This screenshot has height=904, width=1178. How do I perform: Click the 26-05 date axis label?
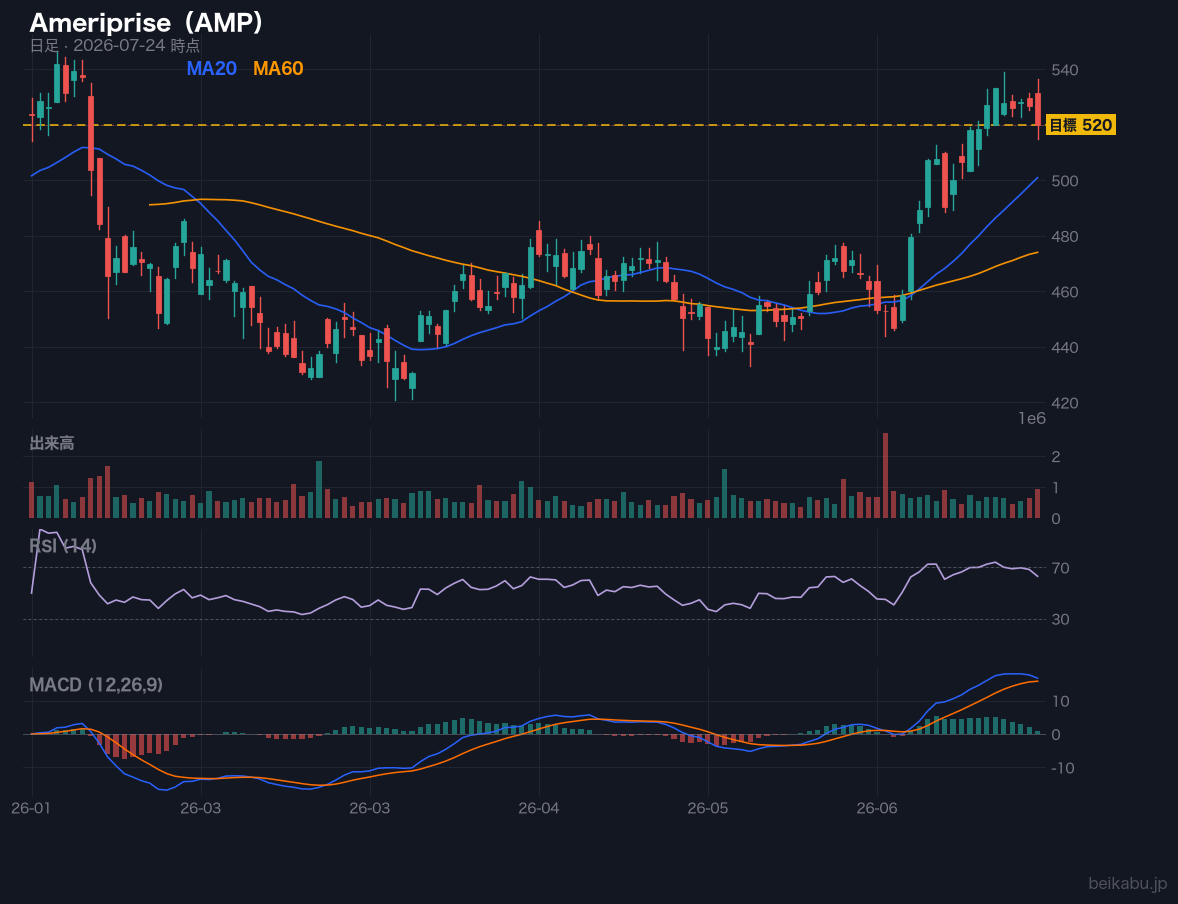pos(708,809)
